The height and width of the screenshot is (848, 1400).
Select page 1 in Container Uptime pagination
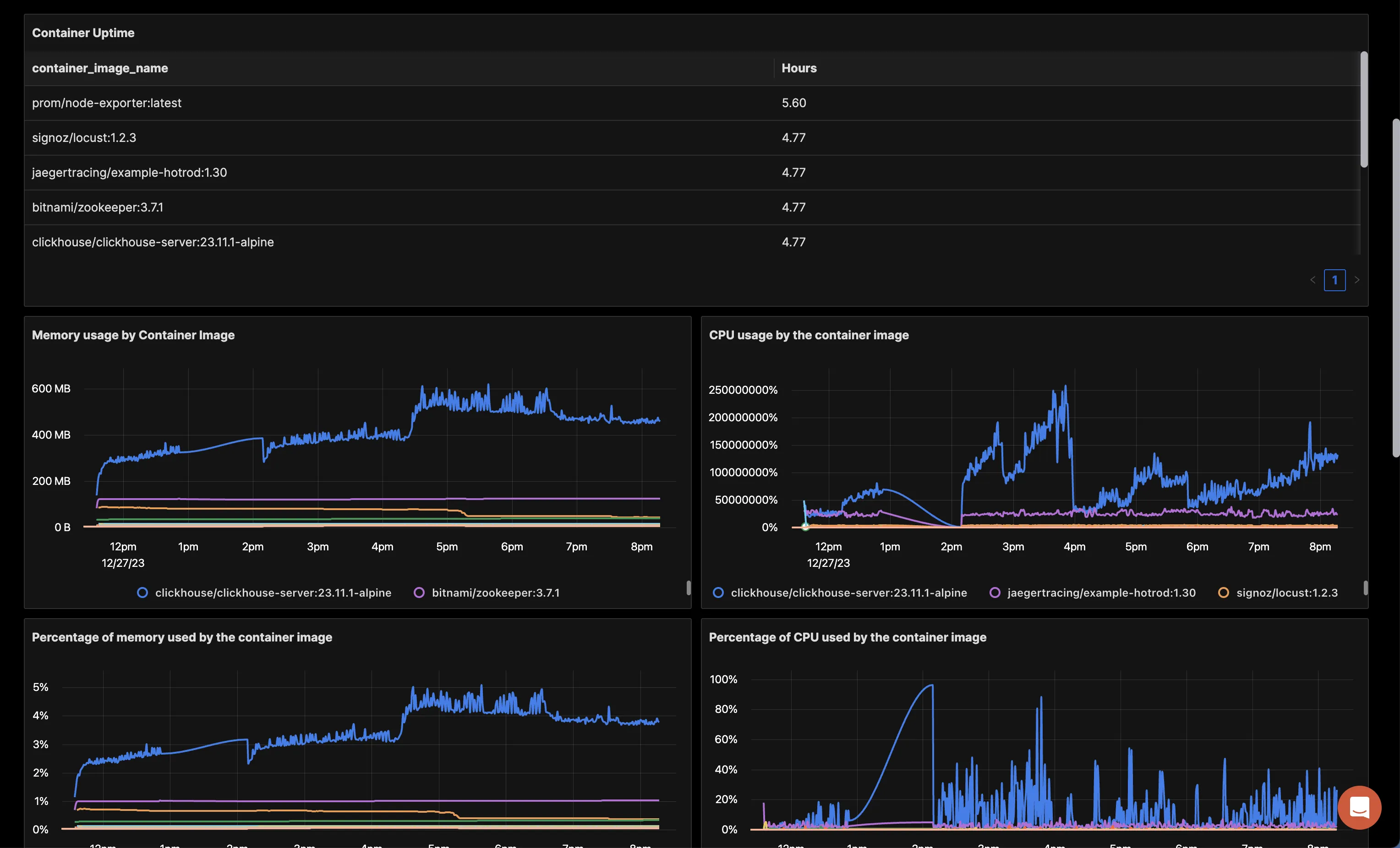click(x=1334, y=280)
